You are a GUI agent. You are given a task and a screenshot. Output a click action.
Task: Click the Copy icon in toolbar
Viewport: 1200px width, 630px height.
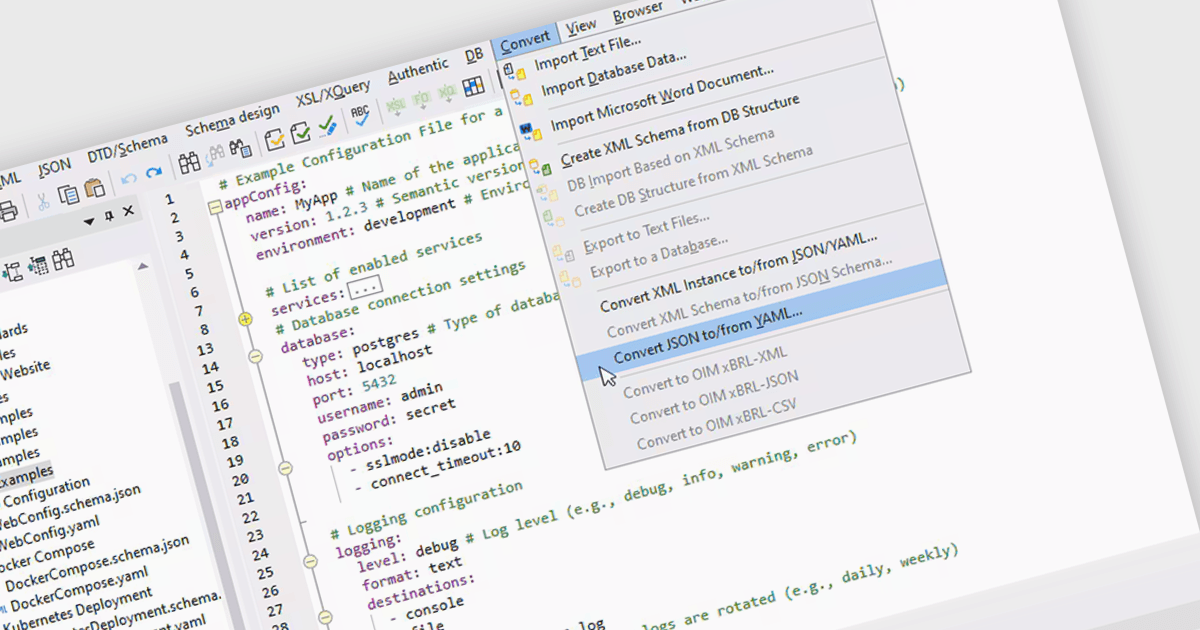(69, 195)
